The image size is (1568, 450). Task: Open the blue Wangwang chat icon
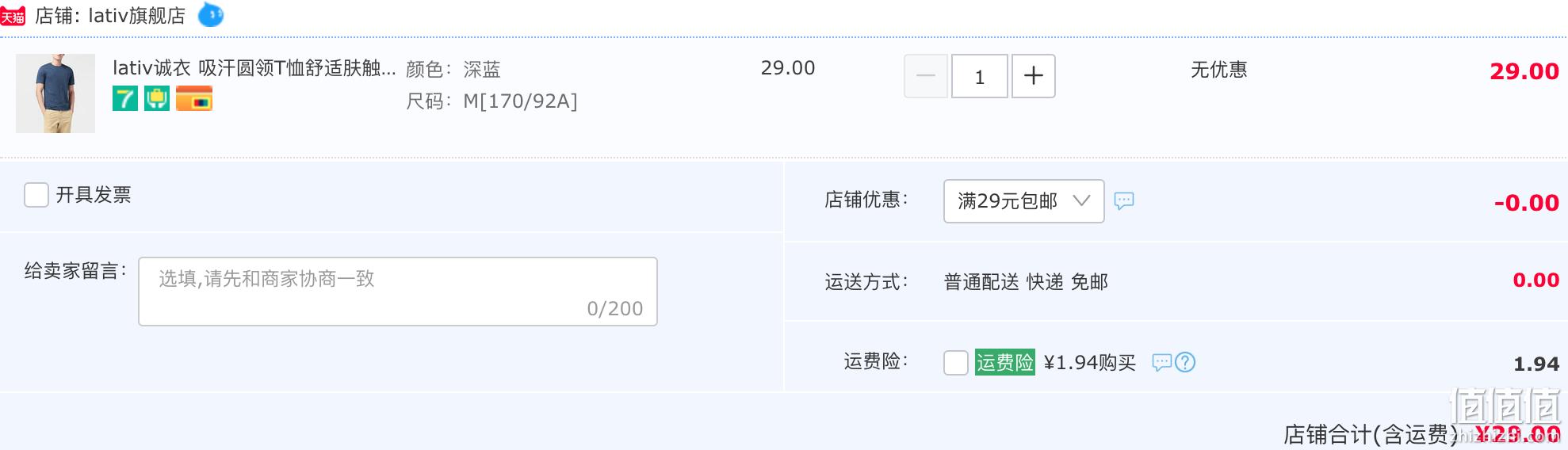click(x=210, y=14)
